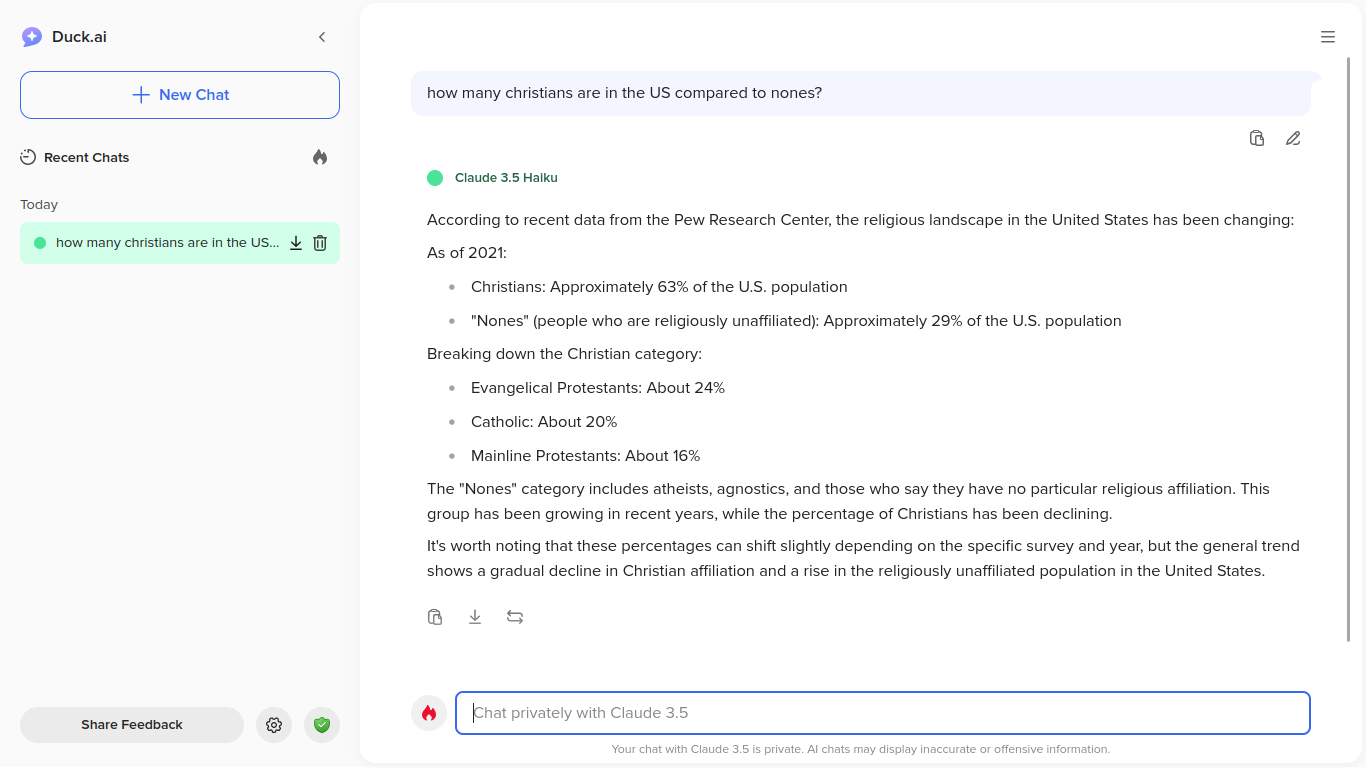Click 'Breaking down the Christian category:' line
This screenshot has height=768, width=1366.
pos(564,354)
